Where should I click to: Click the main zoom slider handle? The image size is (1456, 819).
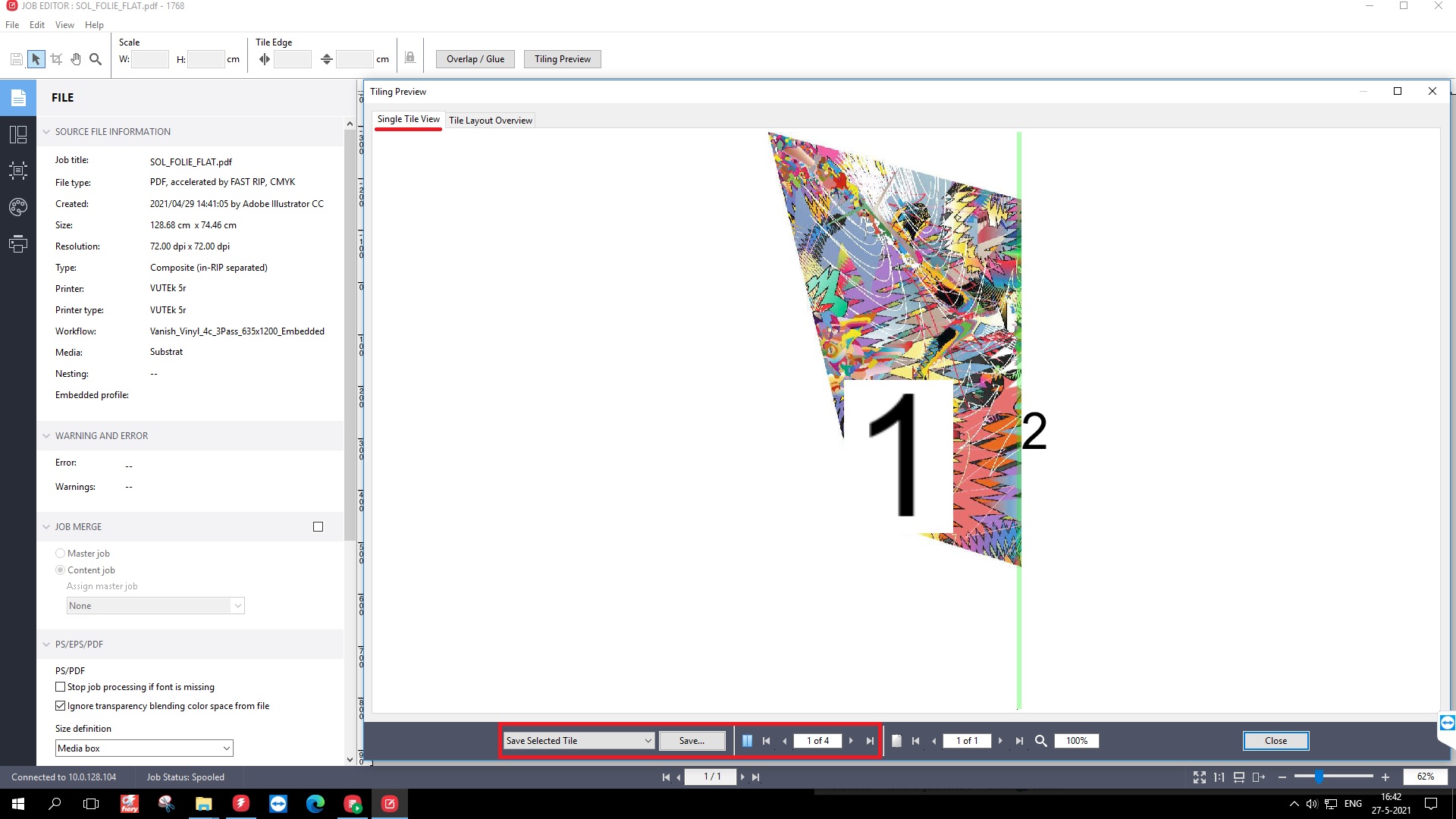click(x=1319, y=777)
